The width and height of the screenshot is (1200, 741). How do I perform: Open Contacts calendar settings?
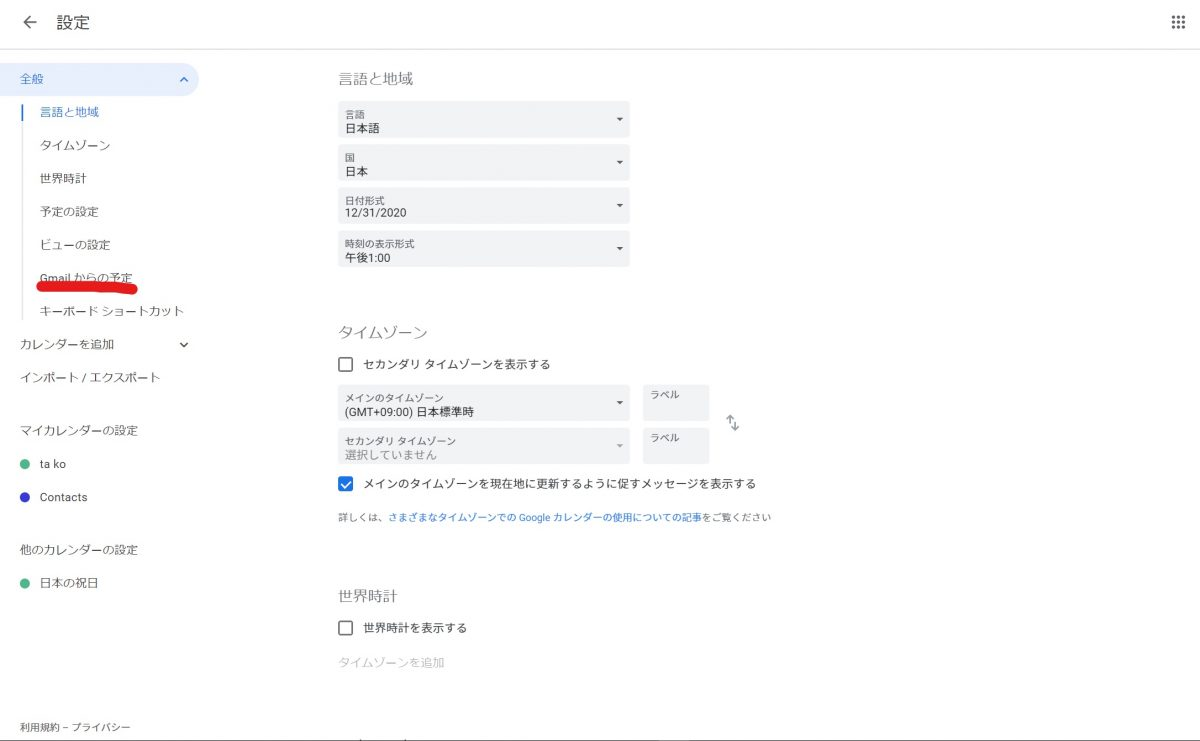click(x=64, y=497)
